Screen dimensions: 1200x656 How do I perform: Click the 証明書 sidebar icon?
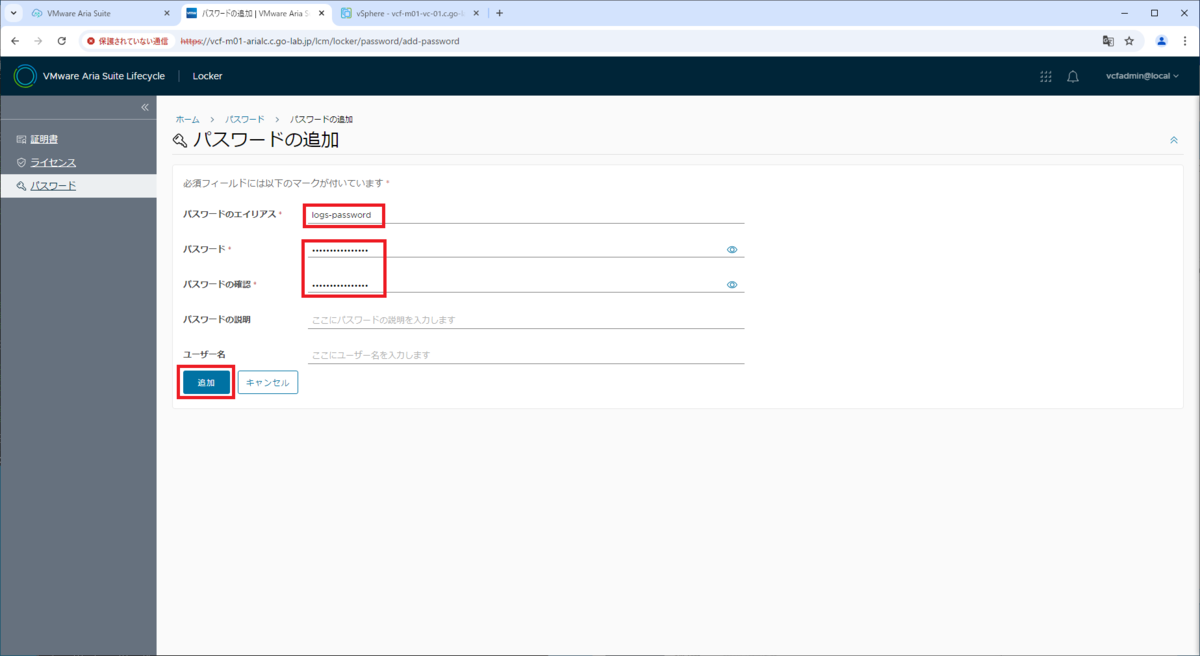21,139
